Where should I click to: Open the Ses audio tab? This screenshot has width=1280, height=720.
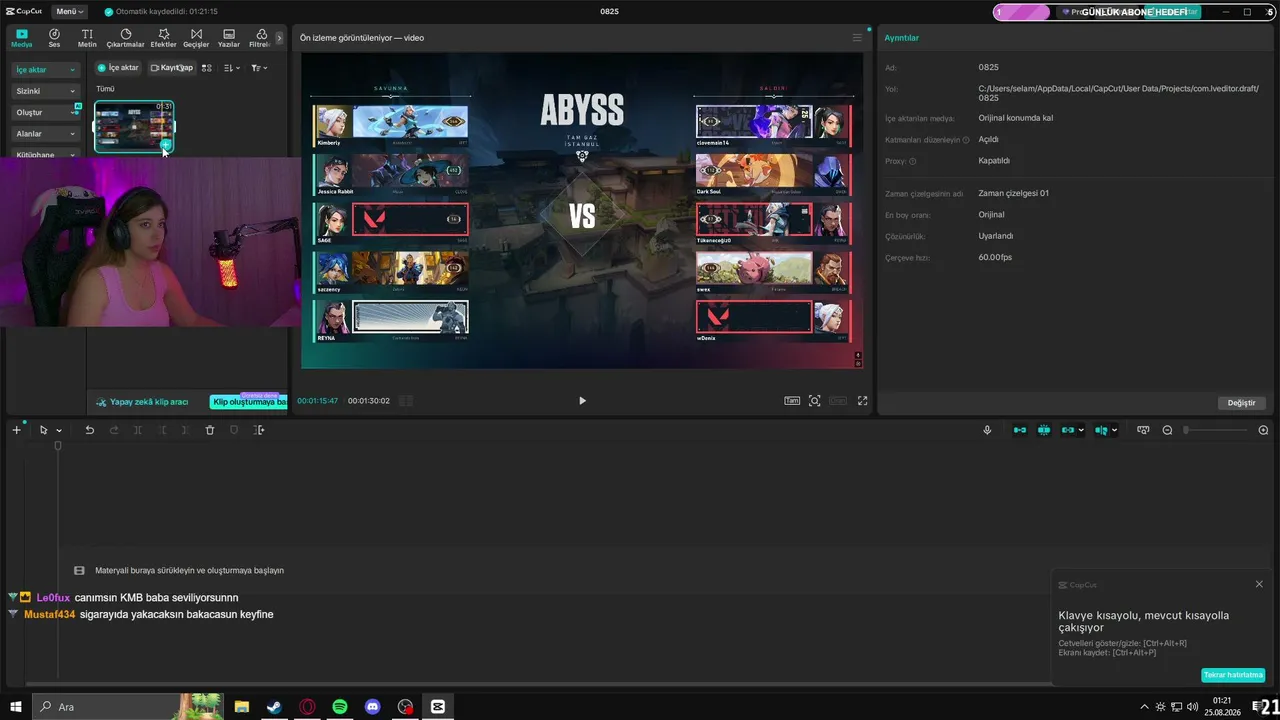click(x=54, y=38)
